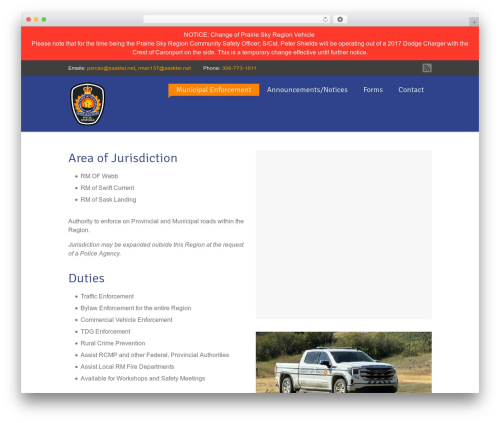Click the red close window button
Screen dimensions: 500x423
point(29,19)
